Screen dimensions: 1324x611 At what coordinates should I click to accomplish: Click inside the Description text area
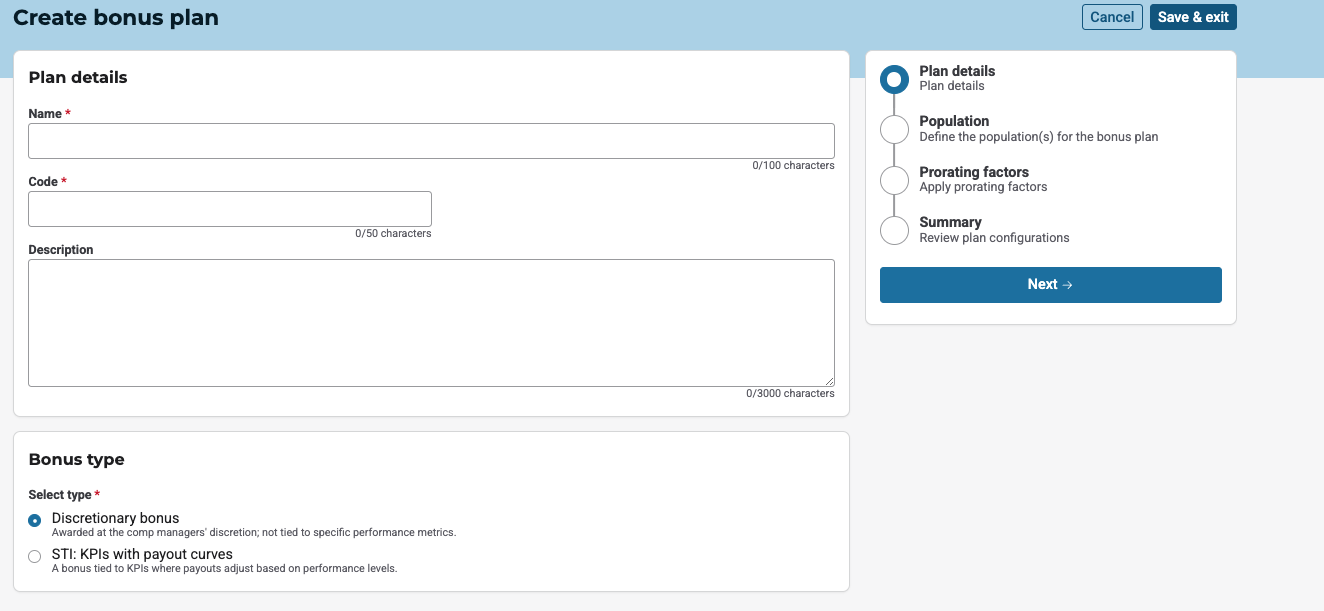pyautogui.click(x=431, y=322)
